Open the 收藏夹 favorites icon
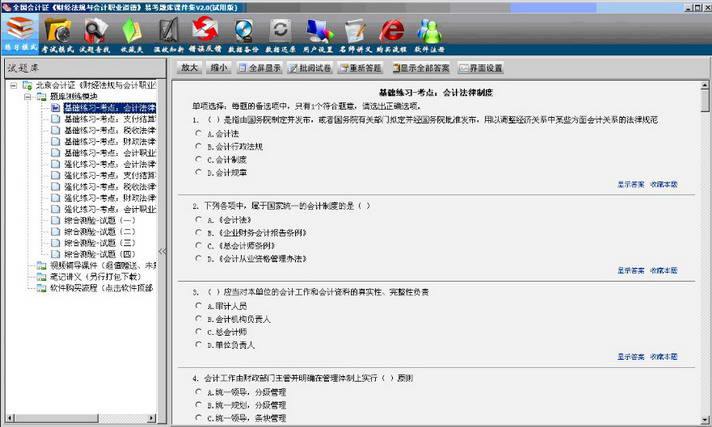 click(x=132, y=35)
